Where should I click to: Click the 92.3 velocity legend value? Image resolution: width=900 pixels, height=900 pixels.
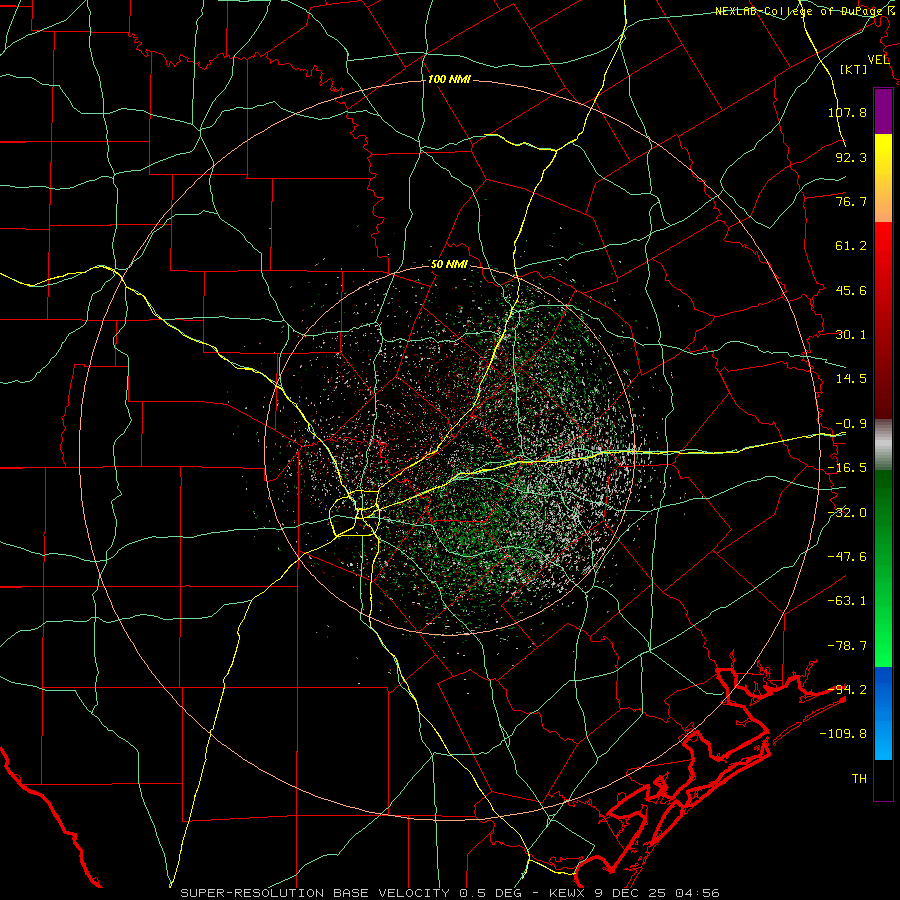point(851,157)
